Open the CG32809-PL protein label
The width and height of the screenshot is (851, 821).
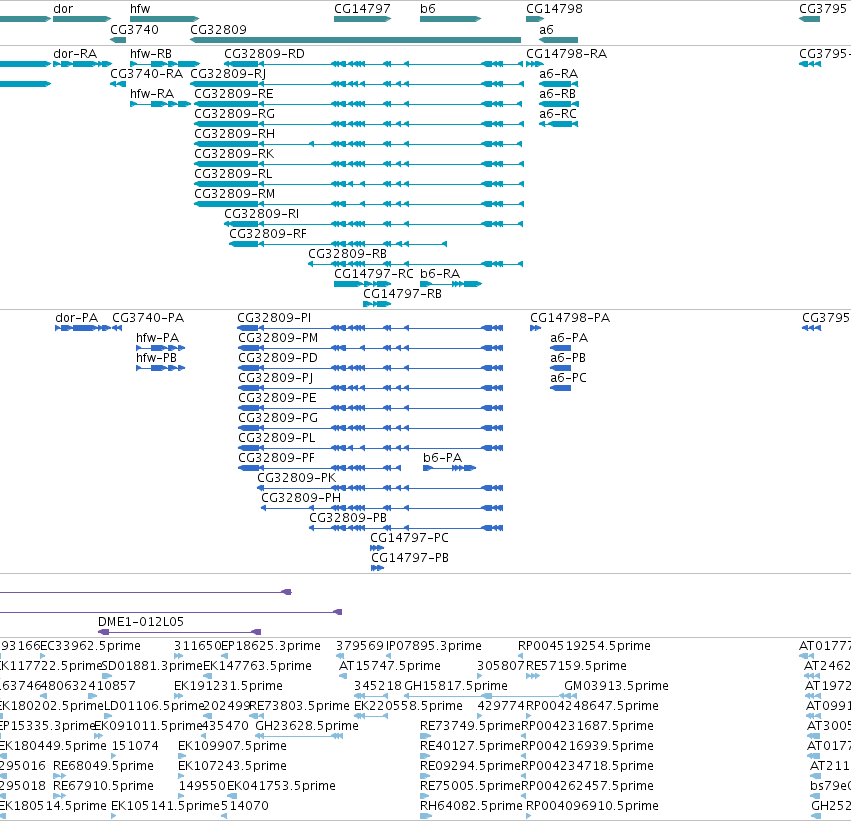click(277, 438)
